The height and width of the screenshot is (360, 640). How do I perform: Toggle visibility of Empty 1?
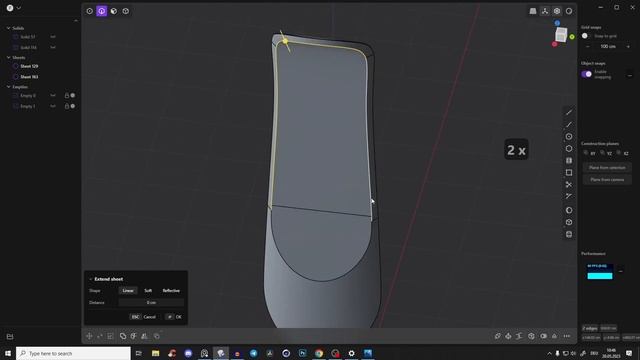click(53, 106)
